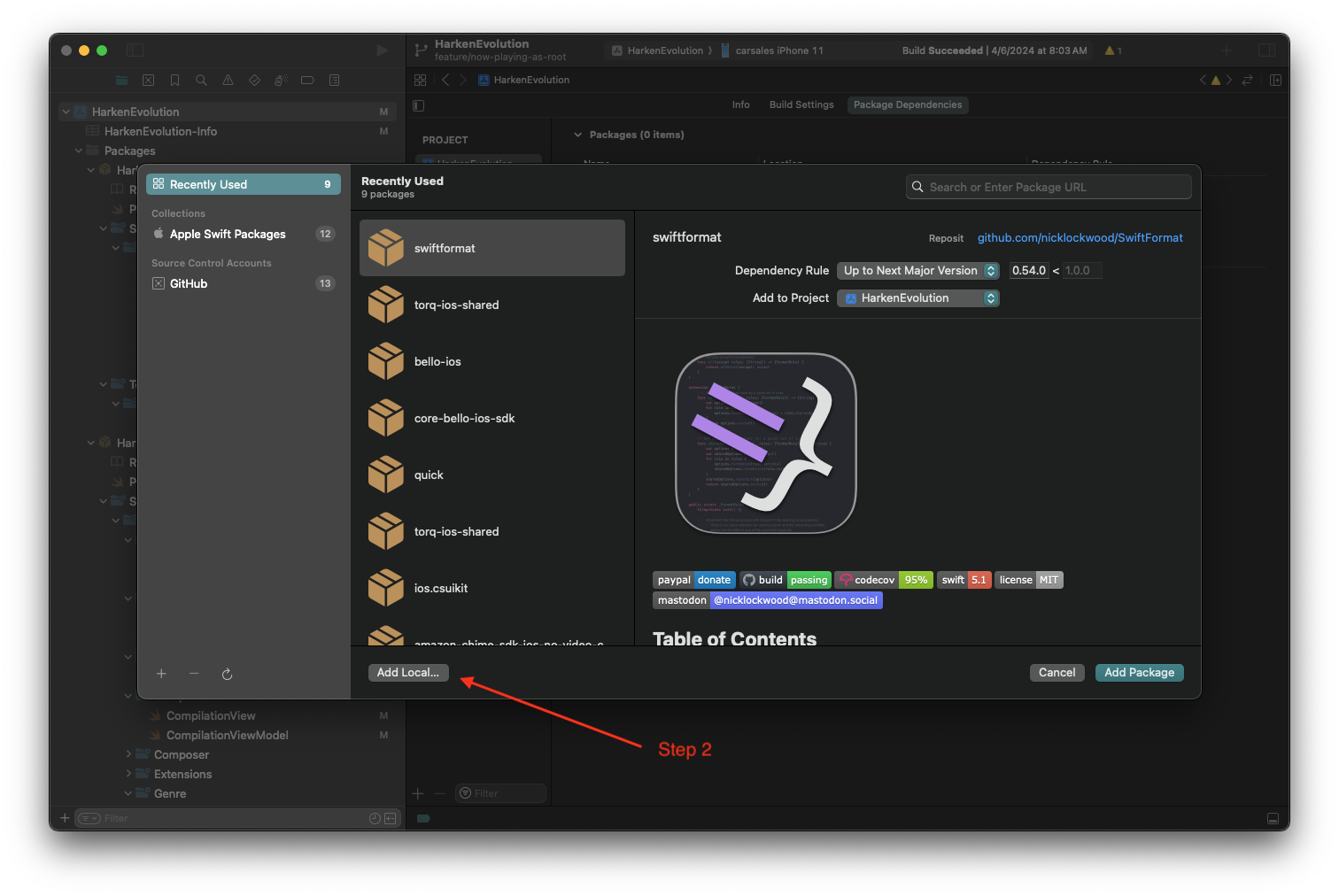
Task: Toggle the left navigator sidebar button
Action: pyautogui.click(x=135, y=50)
